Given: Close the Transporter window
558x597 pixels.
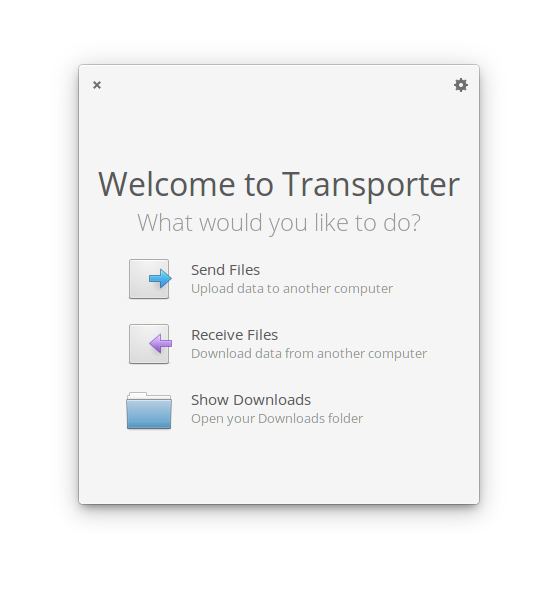Looking at the screenshot, I should click(97, 85).
